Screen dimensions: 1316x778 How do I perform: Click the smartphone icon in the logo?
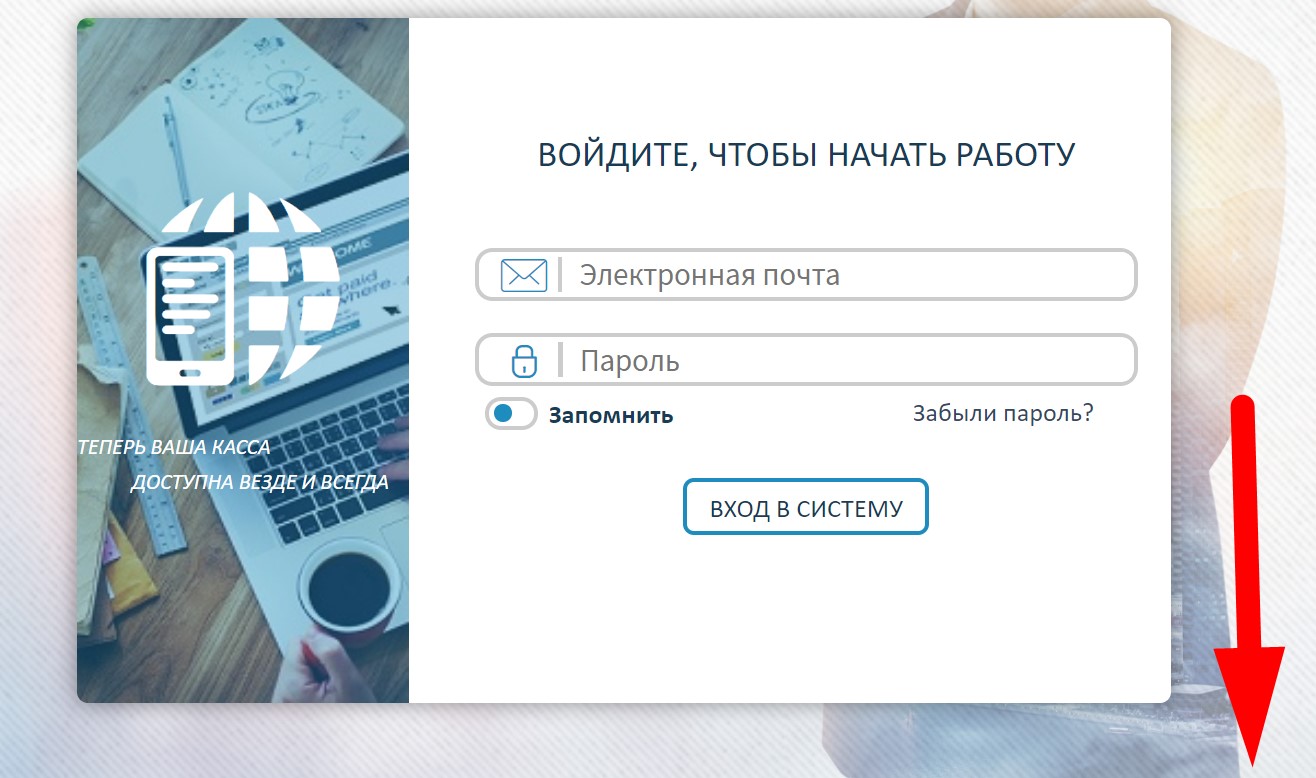[189, 315]
